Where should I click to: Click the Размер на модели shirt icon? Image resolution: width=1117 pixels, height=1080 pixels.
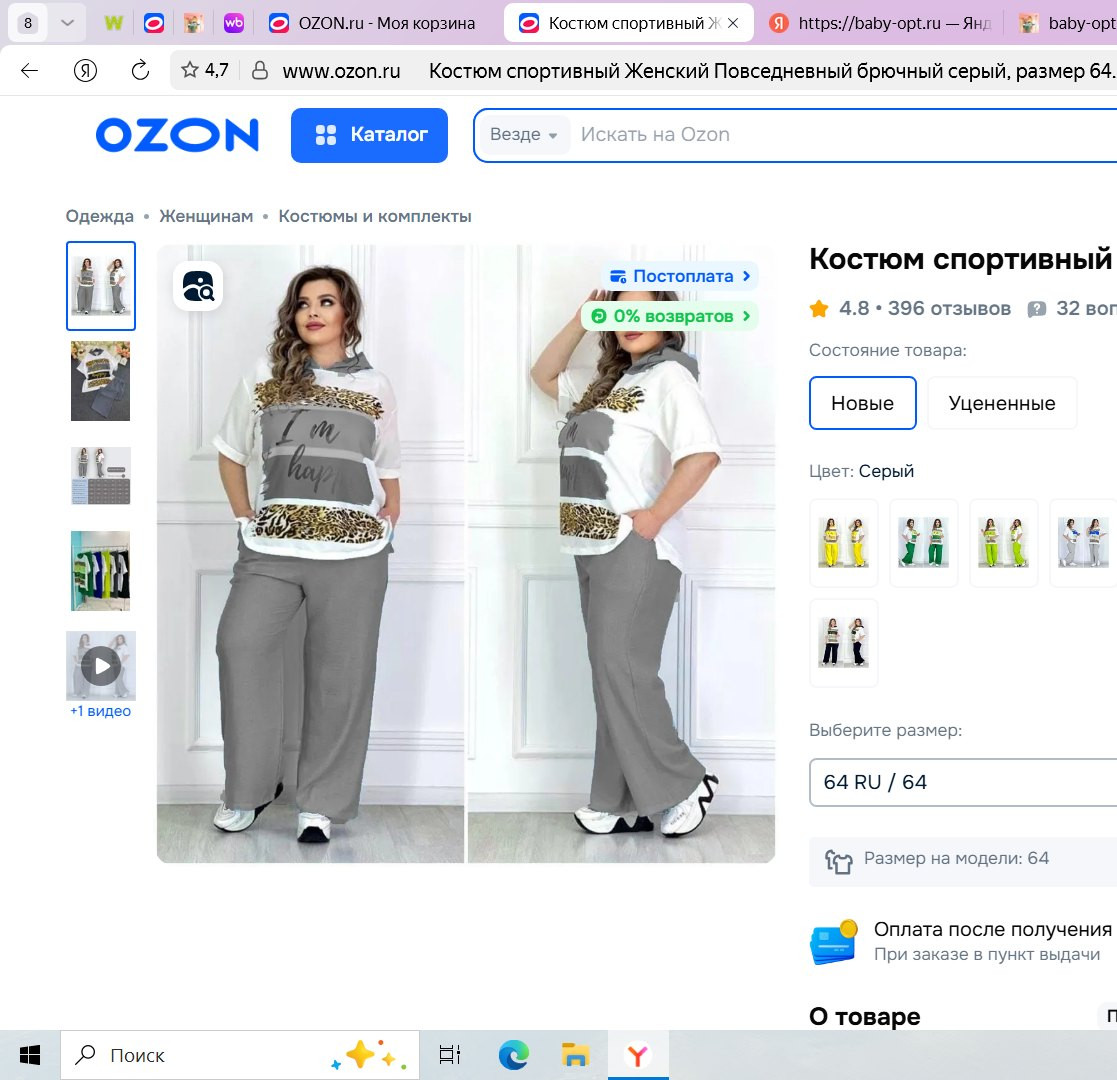pyautogui.click(x=838, y=861)
